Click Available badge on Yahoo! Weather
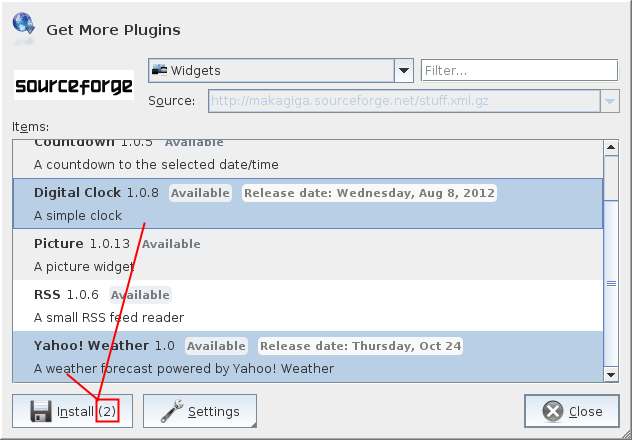 click(216, 346)
